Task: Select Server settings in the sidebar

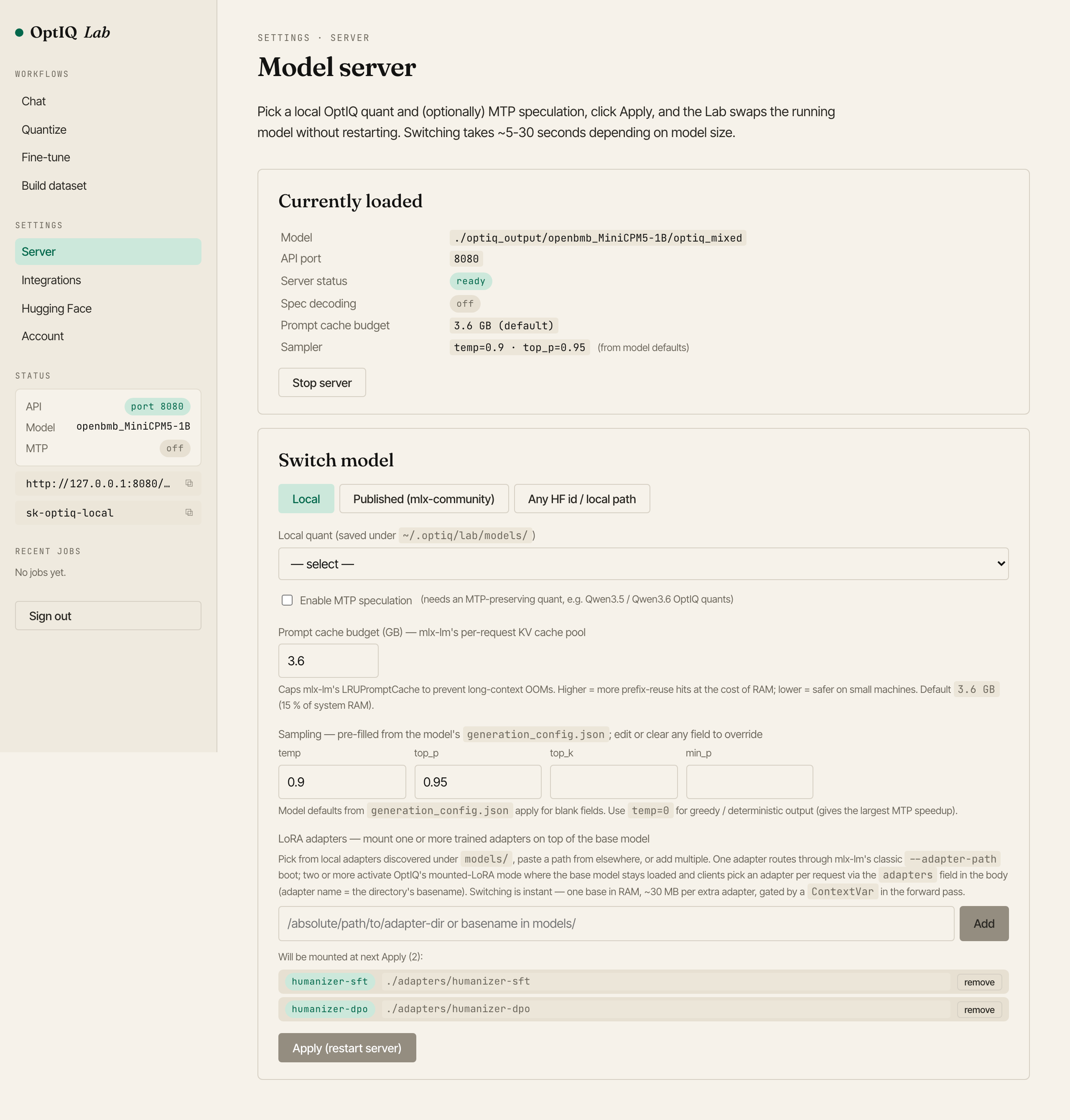Action: pos(108,252)
